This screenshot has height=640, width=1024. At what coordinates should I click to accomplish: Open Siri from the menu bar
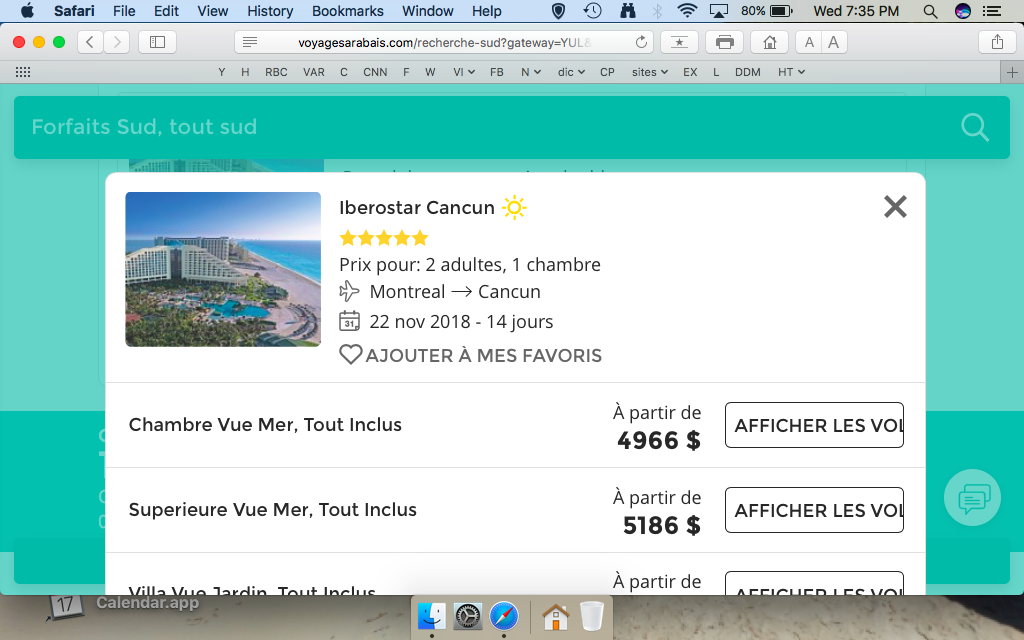pos(962,10)
